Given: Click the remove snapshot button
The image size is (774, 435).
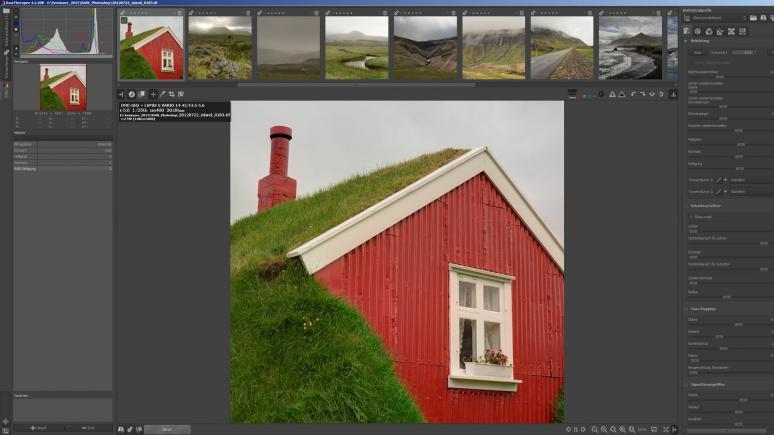Looking at the screenshot, I should point(88,428).
